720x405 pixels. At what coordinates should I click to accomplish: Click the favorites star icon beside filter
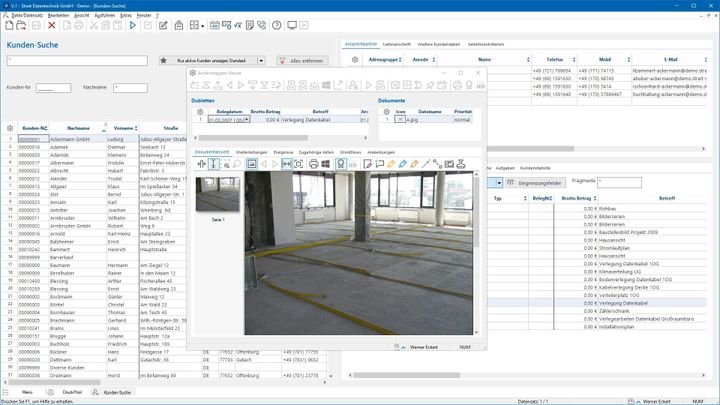pos(164,60)
